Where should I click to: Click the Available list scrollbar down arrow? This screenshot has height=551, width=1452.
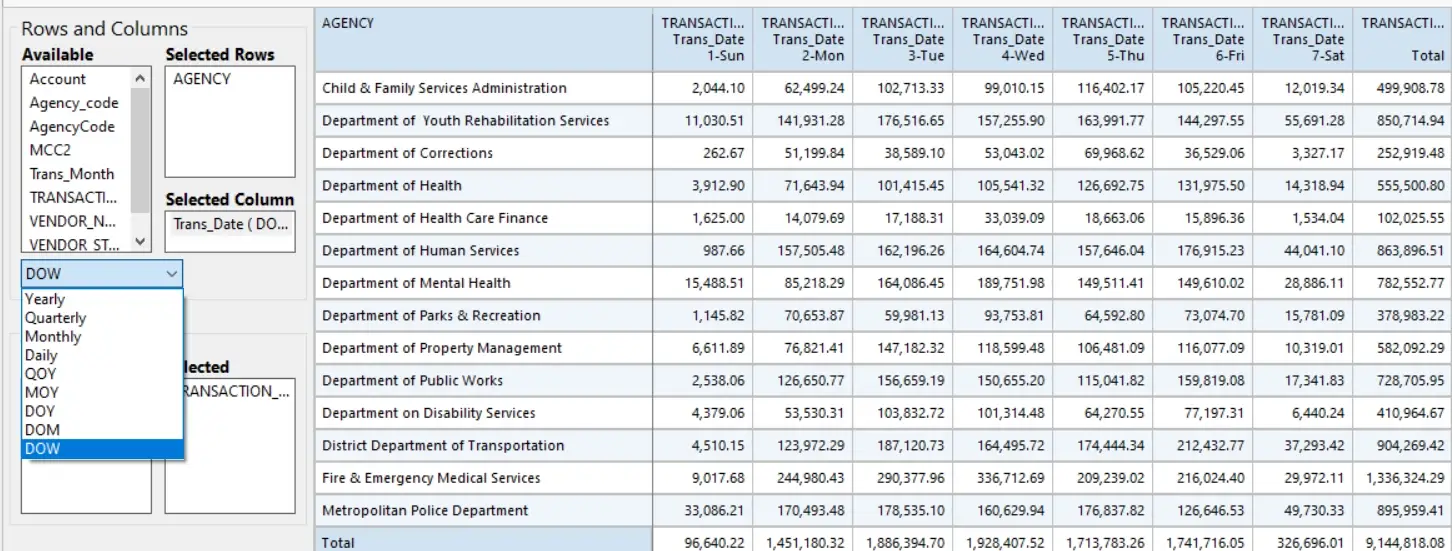[x=141, y=241]
